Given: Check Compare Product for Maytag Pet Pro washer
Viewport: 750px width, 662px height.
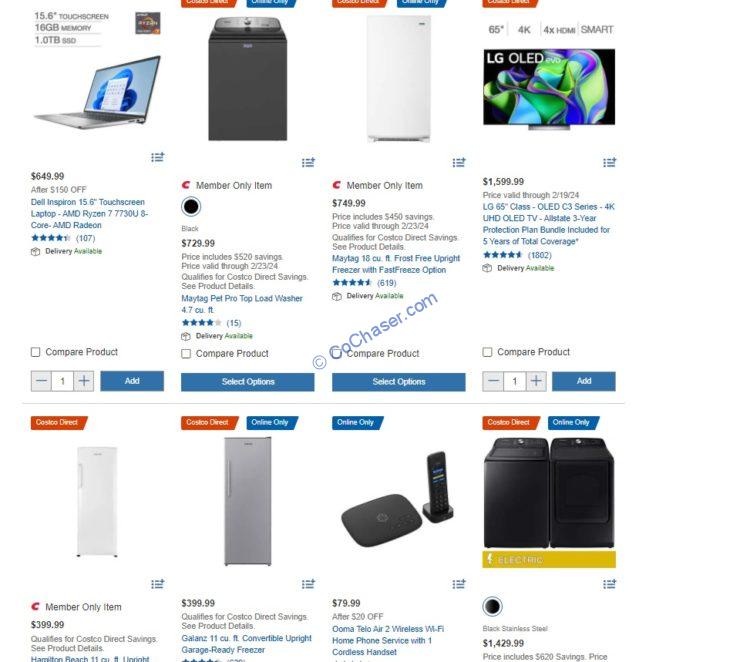Looking at the screenshot, I should [186, 353].
